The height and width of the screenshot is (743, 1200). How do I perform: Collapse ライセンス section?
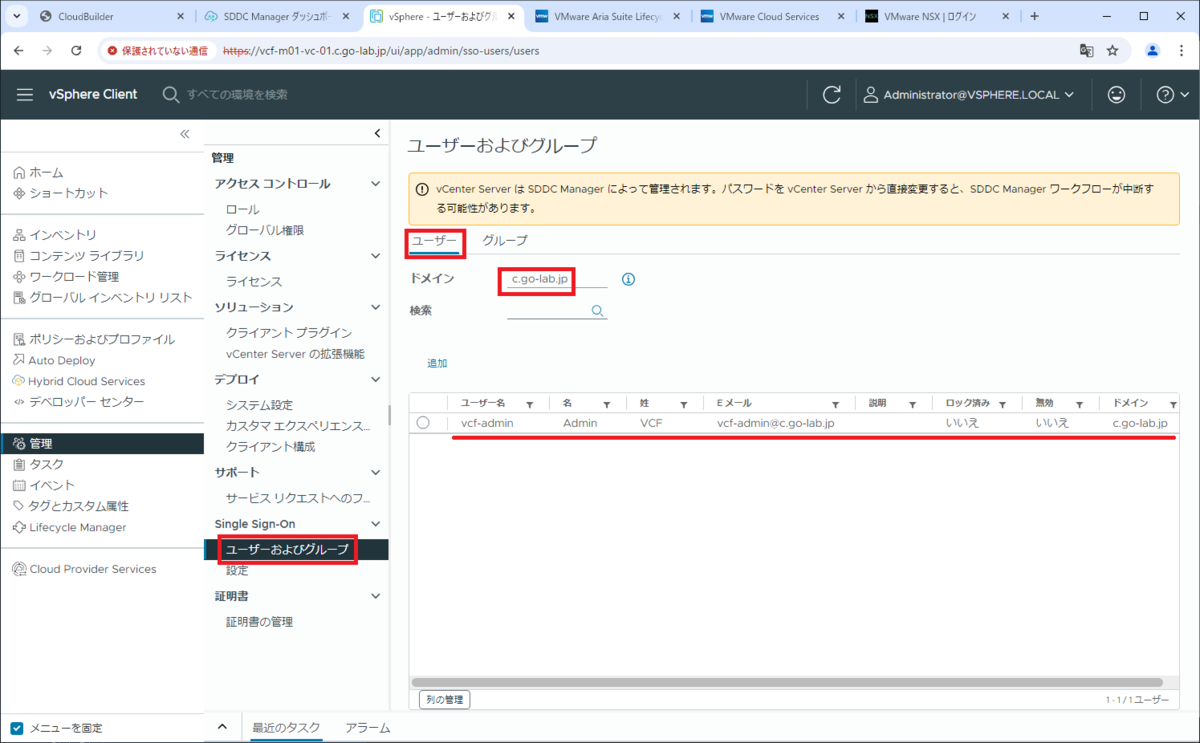pyautogui.click(x=376, y=256)
